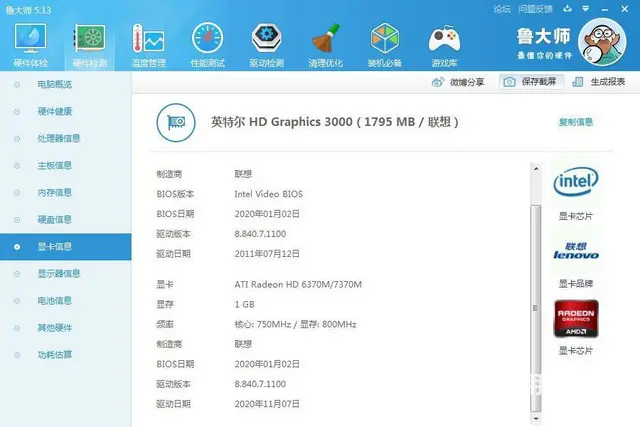Click the graphics card circle icon
The image size is (640, 427).
pos(176,122)
